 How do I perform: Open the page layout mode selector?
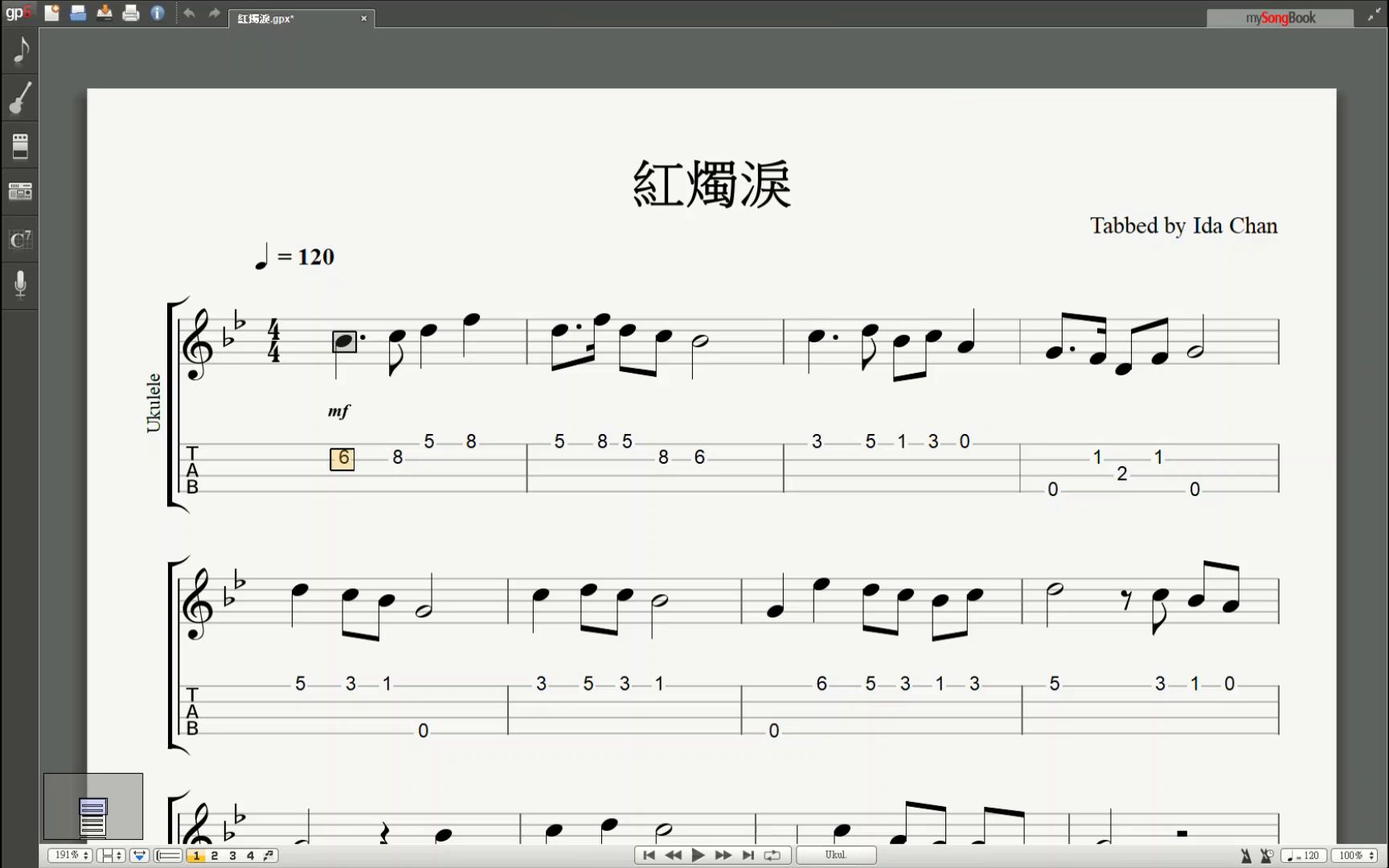[x=111, y=856]
